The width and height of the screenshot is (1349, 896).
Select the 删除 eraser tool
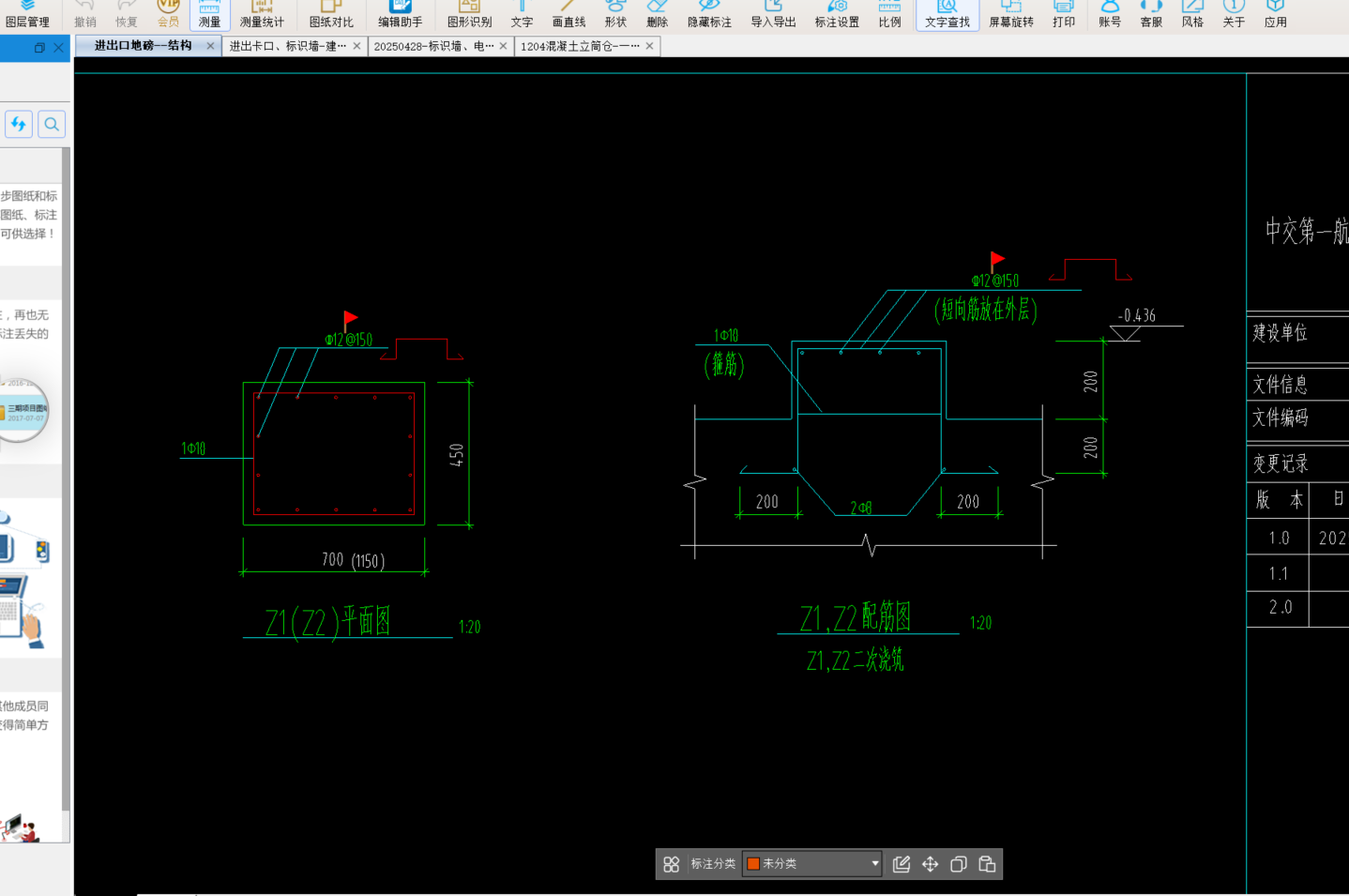pyautogui.click(x=657, y=14)
